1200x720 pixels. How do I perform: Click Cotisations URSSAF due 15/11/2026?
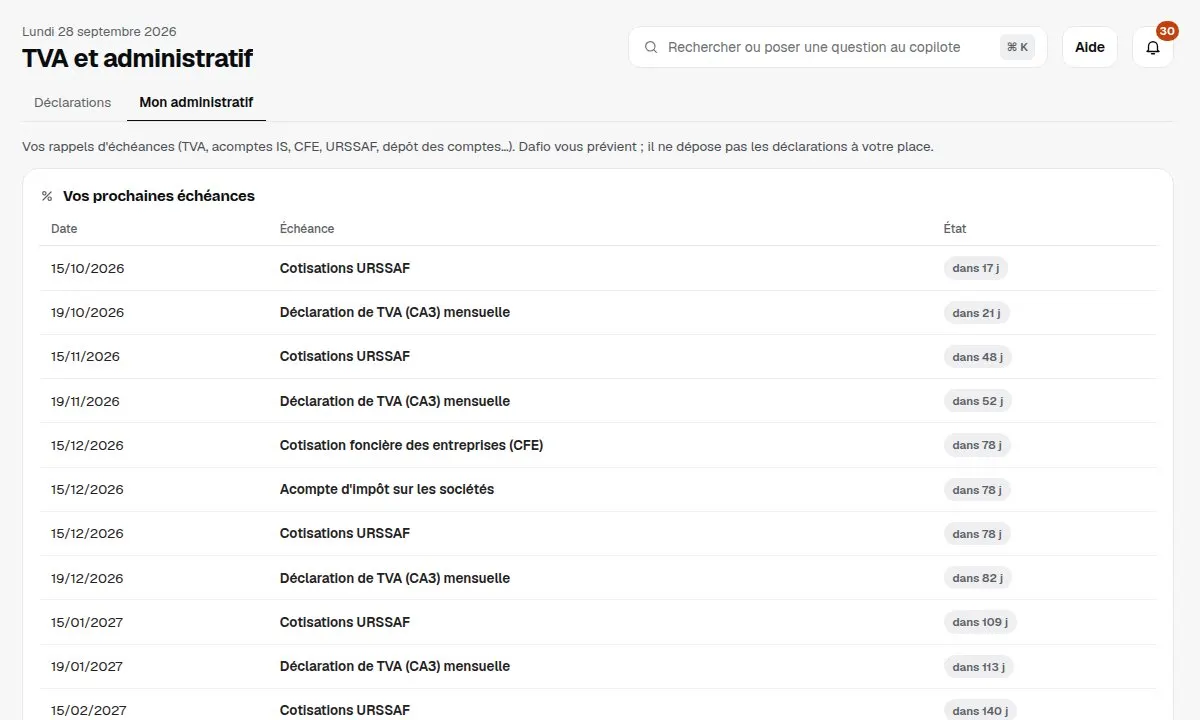click(345, 356)
